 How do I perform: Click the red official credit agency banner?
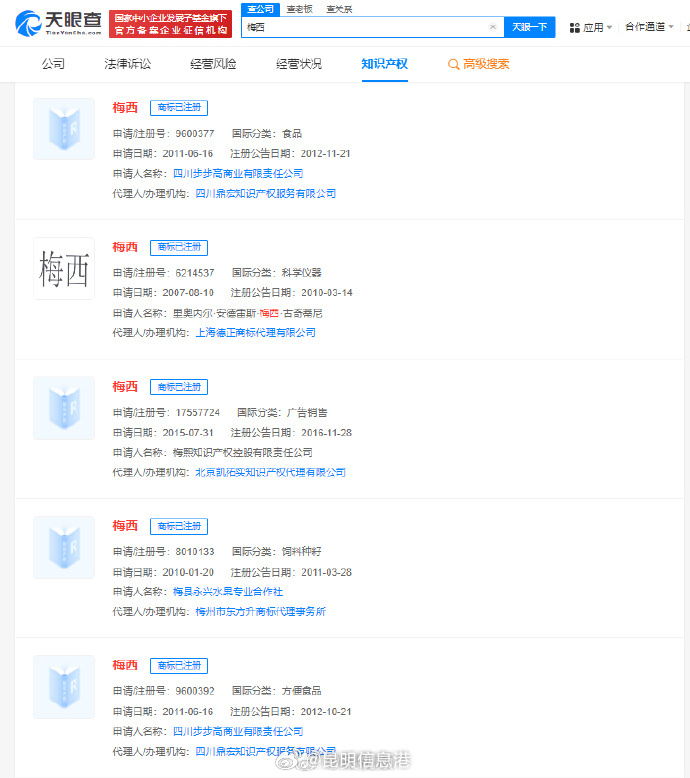(x=170, y=24)
